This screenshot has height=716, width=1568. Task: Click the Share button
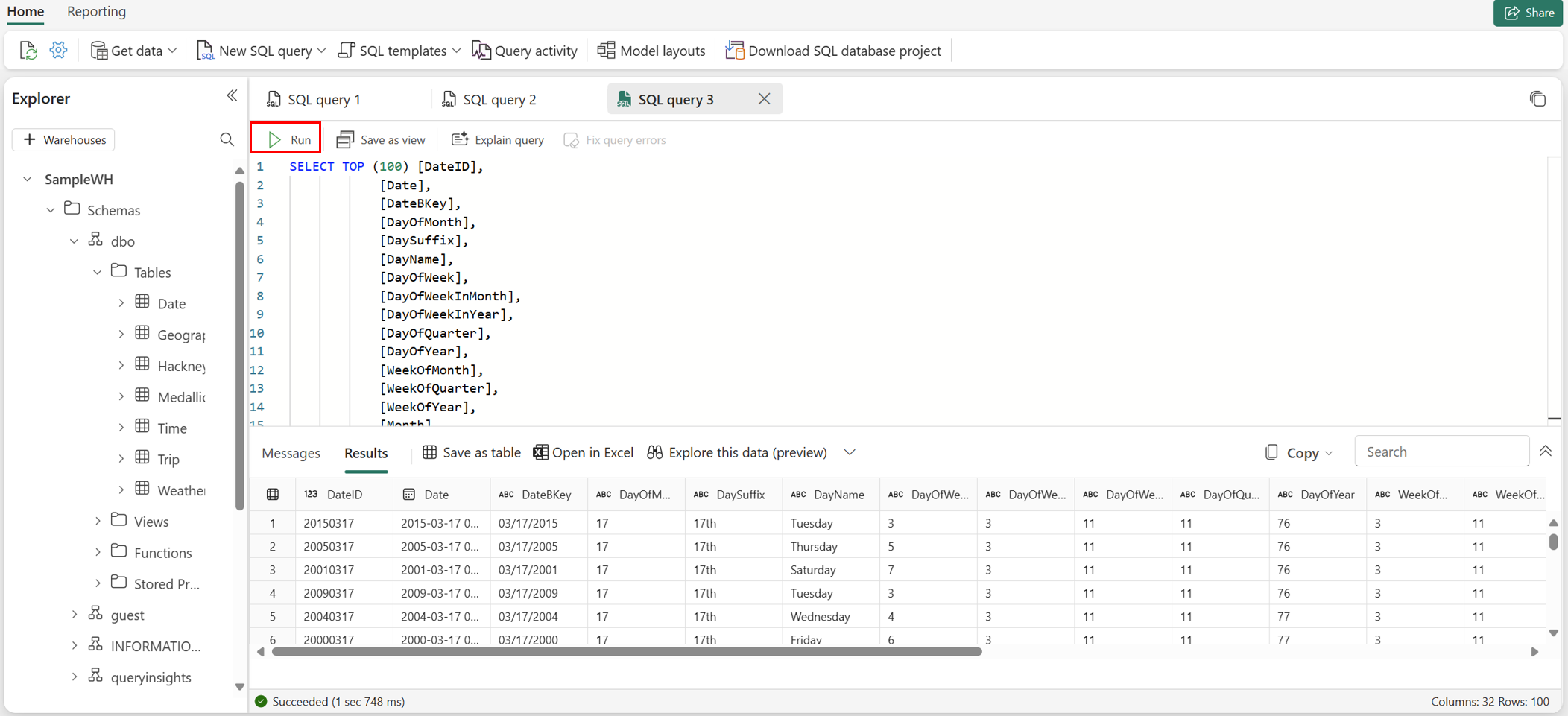[1528, 13]
